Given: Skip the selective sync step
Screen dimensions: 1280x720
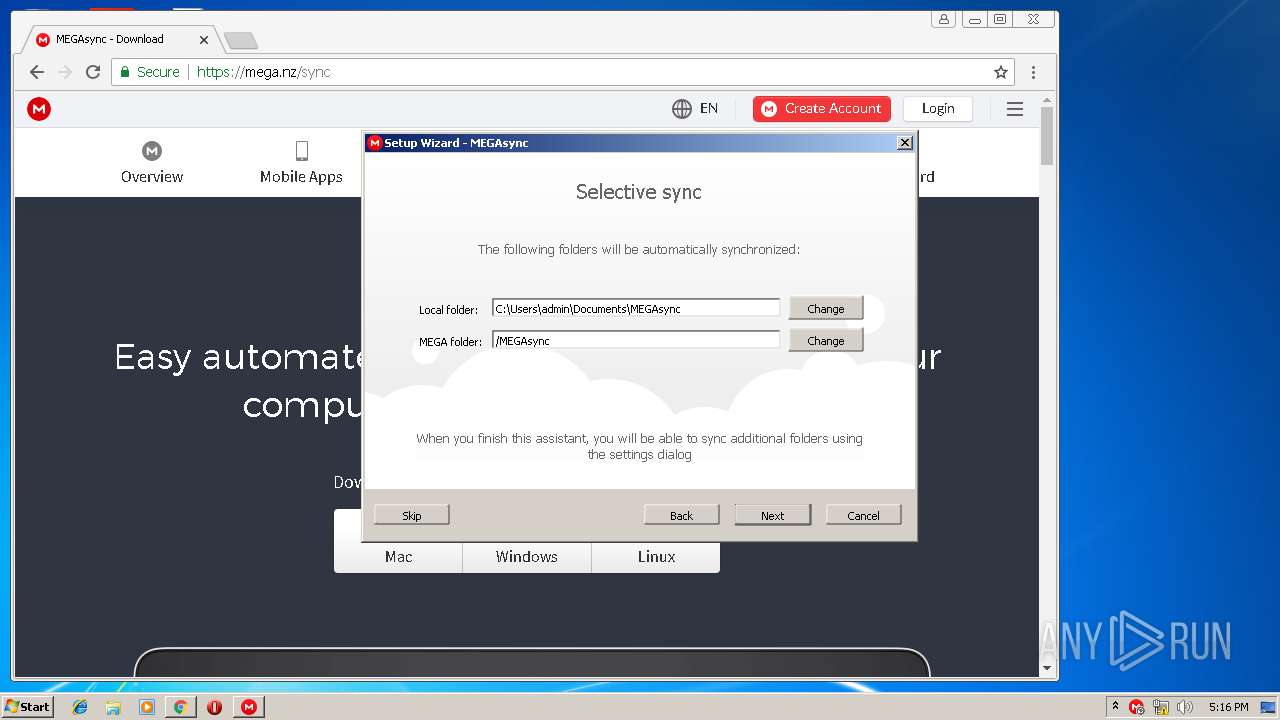Looking at the screenshot, I should click(412, 515).
